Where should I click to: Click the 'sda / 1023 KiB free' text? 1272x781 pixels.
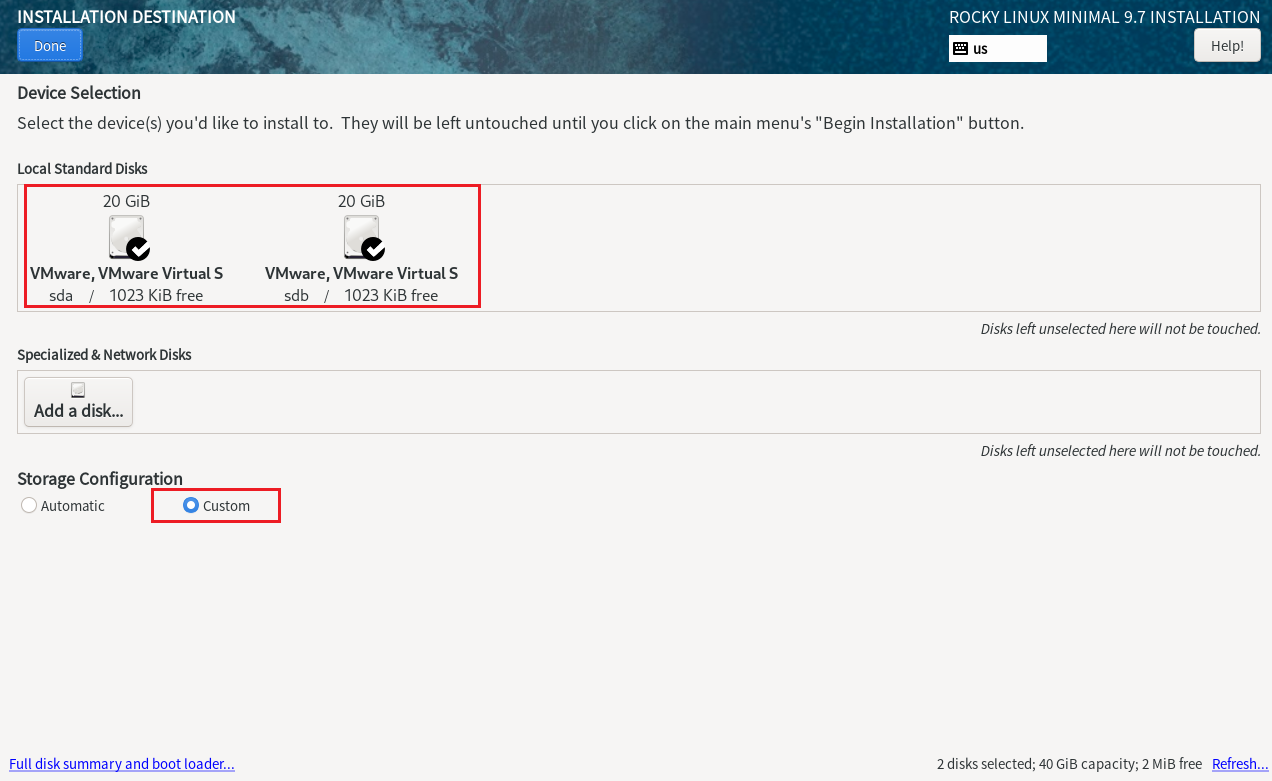click(x=126, y=295)
